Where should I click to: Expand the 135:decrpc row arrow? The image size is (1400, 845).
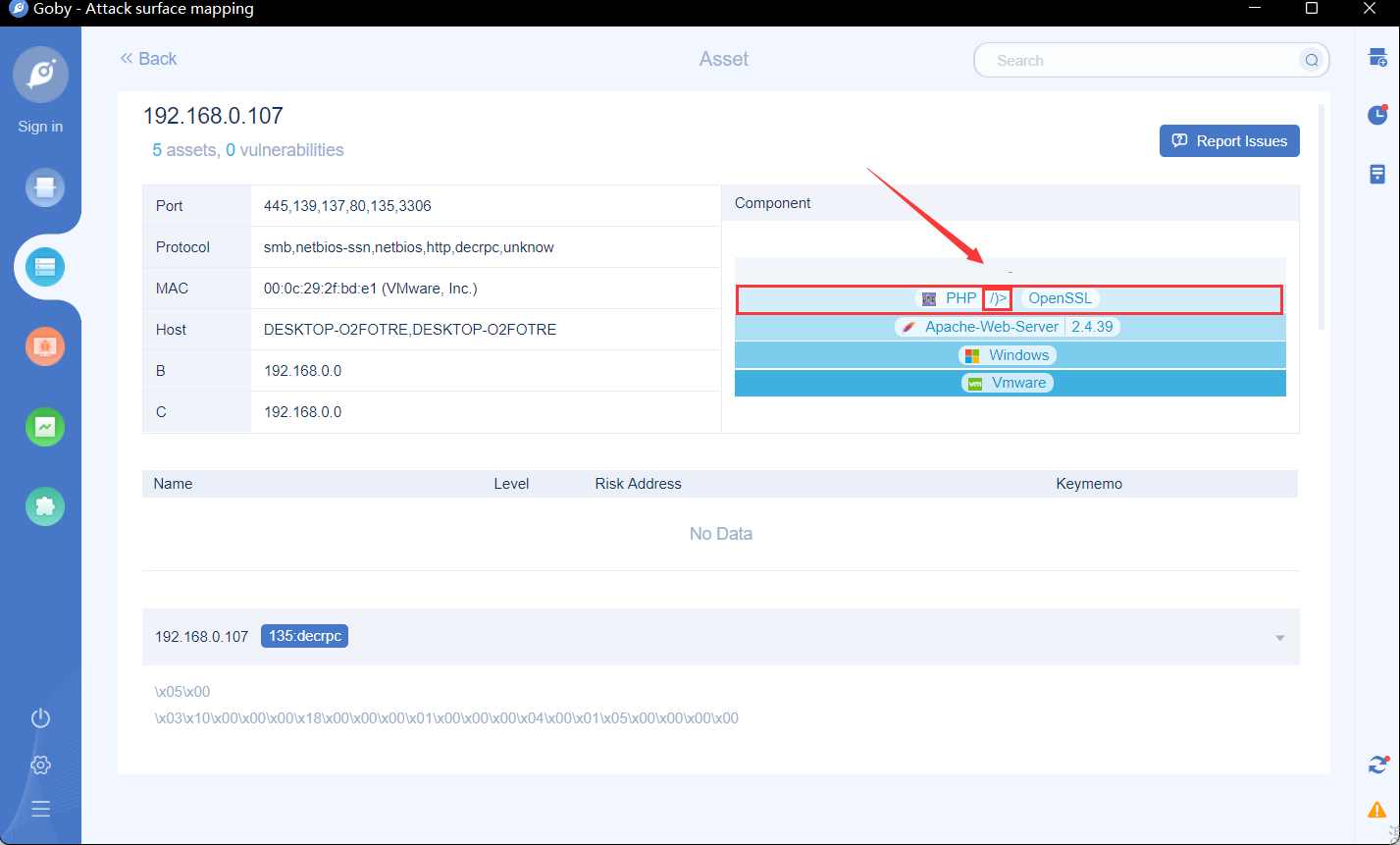[1279, 638]
